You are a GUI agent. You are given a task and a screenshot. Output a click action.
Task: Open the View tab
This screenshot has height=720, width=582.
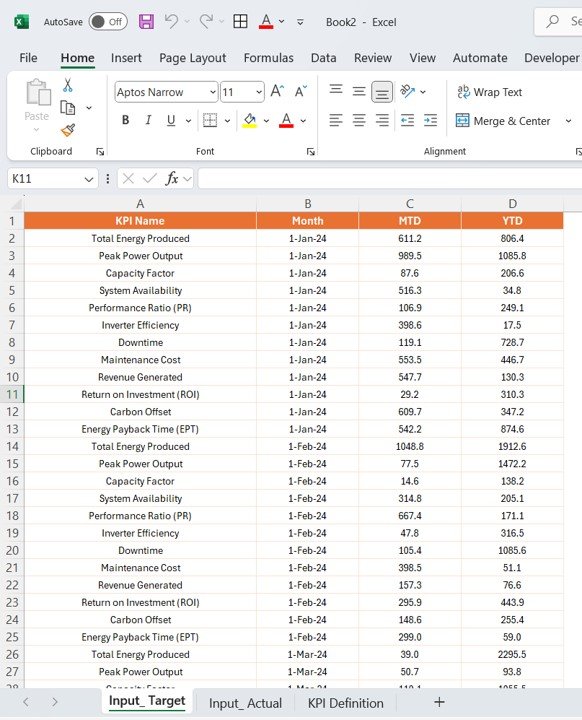pyautogui.click(x=422, y=58)
